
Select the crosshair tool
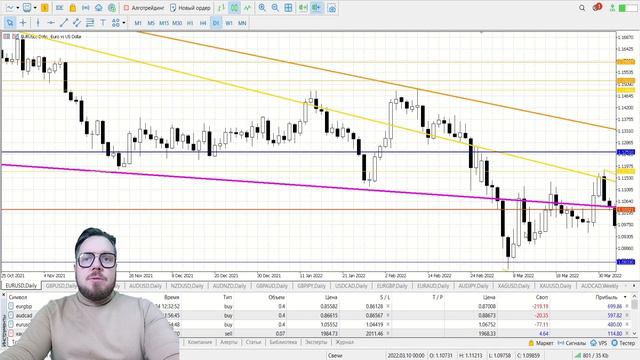click(23, 23)
